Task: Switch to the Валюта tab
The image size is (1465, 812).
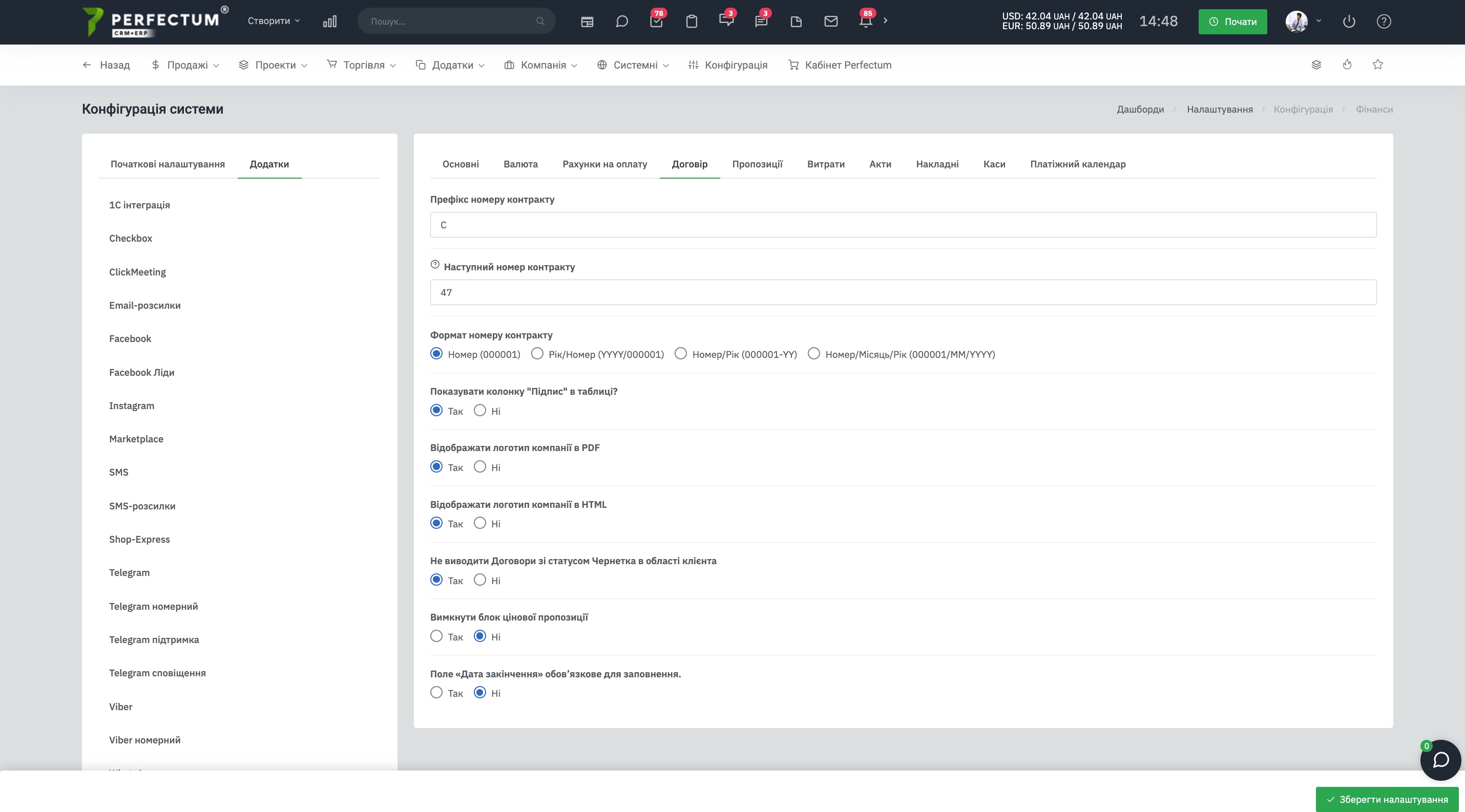Action: click(x=520, y=164)
